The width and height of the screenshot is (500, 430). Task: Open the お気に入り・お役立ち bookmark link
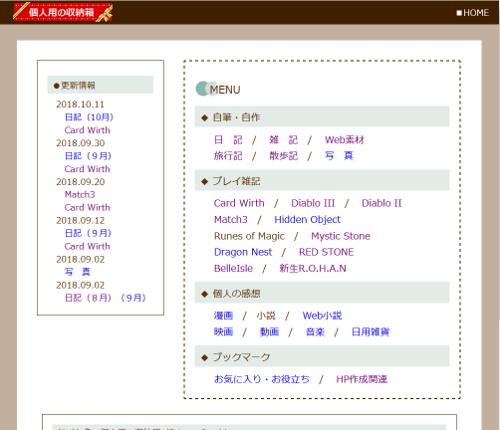[x=262, y=379]
